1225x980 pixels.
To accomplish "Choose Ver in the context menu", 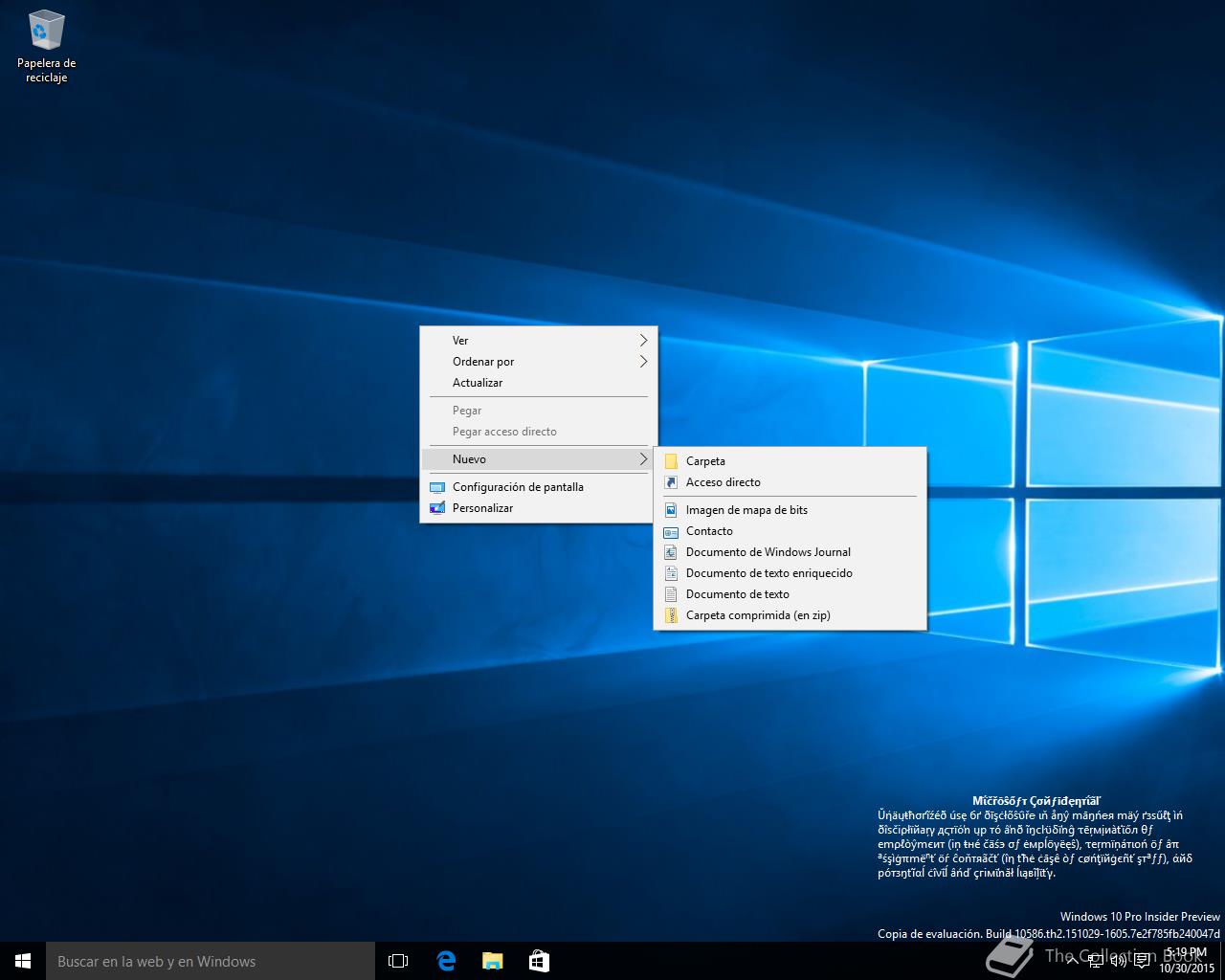I will (539, 341).
